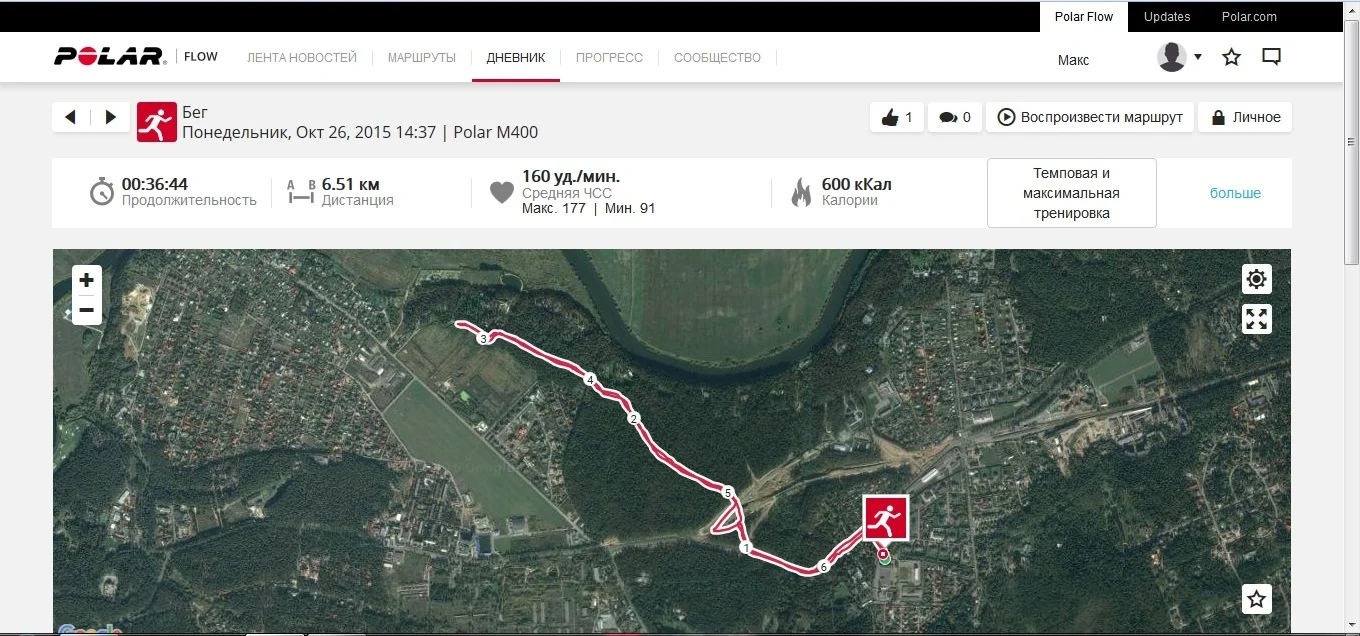Like this training with thumbs up

tap(897, 117)
